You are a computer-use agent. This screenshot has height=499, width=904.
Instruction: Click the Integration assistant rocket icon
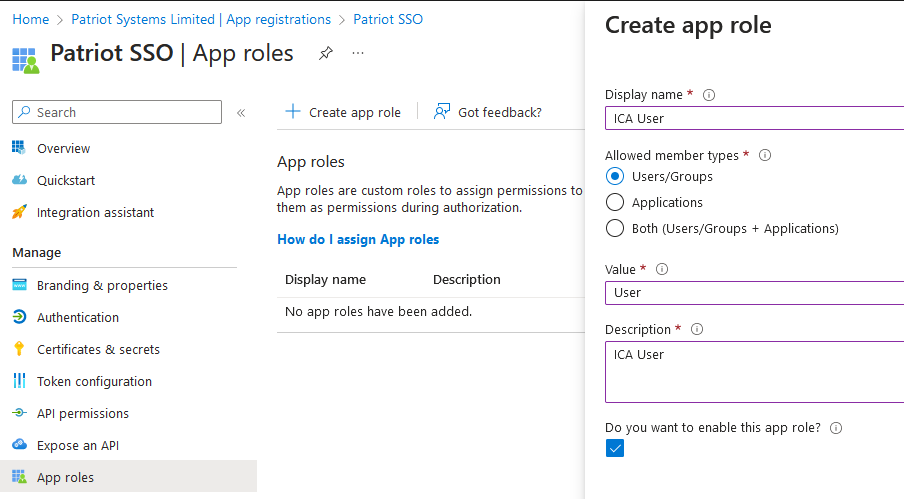click(19, 212)
